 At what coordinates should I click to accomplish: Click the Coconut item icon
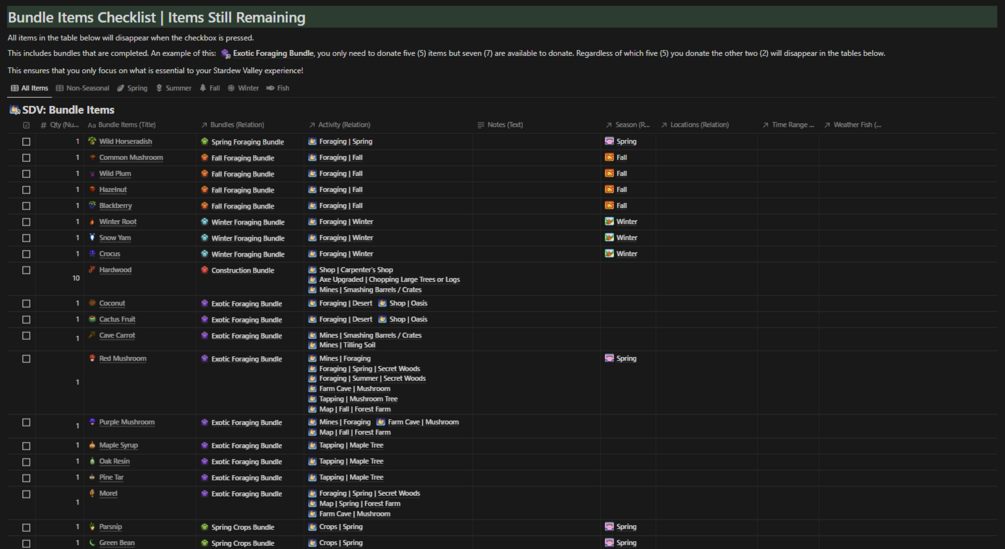point(92,303)
